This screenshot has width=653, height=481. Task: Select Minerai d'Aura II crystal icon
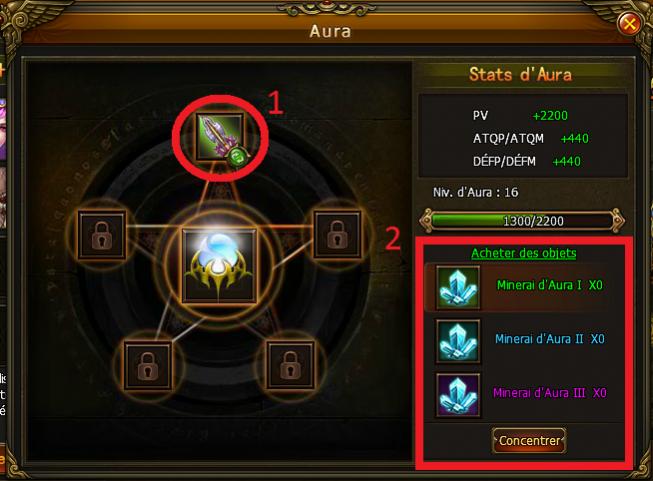click(x=458, y=341)
